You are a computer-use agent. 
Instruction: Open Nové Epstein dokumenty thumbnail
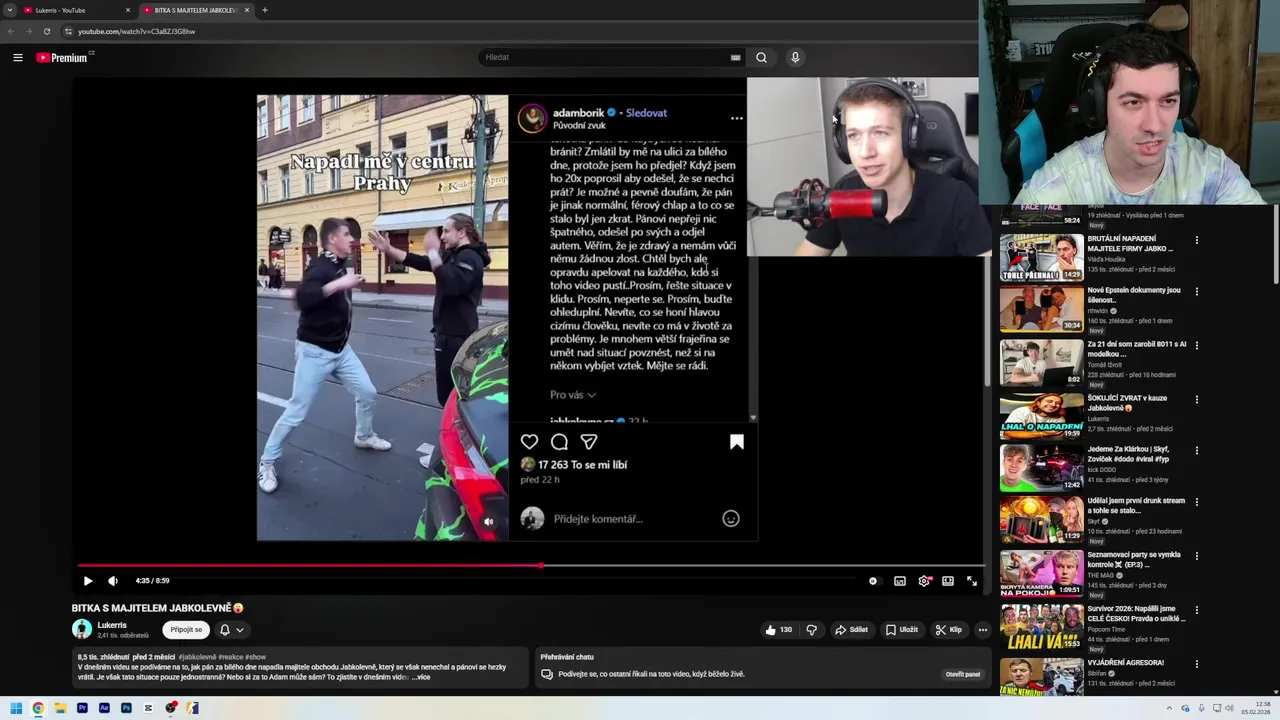coord(1041,309)
